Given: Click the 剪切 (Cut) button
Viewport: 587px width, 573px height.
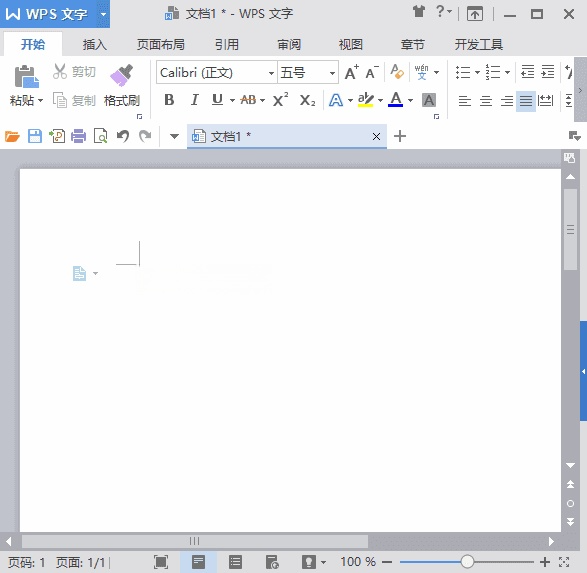Looking at the screenshot, I should pyautogui.click(x=74, y=71).
